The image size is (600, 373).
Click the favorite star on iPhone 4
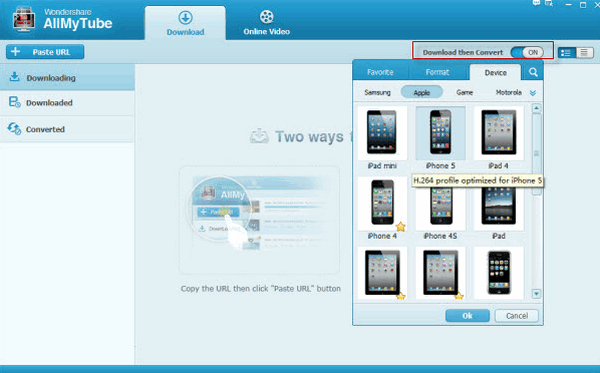[x=401, y=227]
